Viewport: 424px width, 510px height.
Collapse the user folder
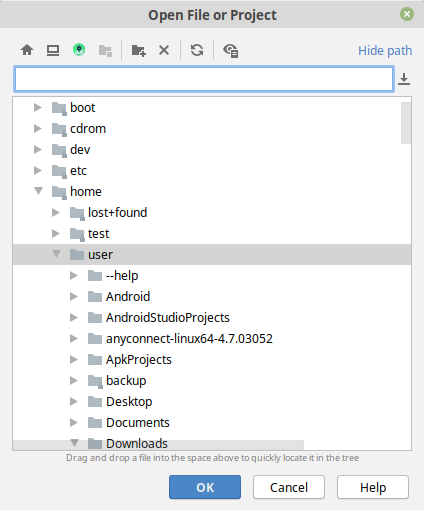click(56, 254)
